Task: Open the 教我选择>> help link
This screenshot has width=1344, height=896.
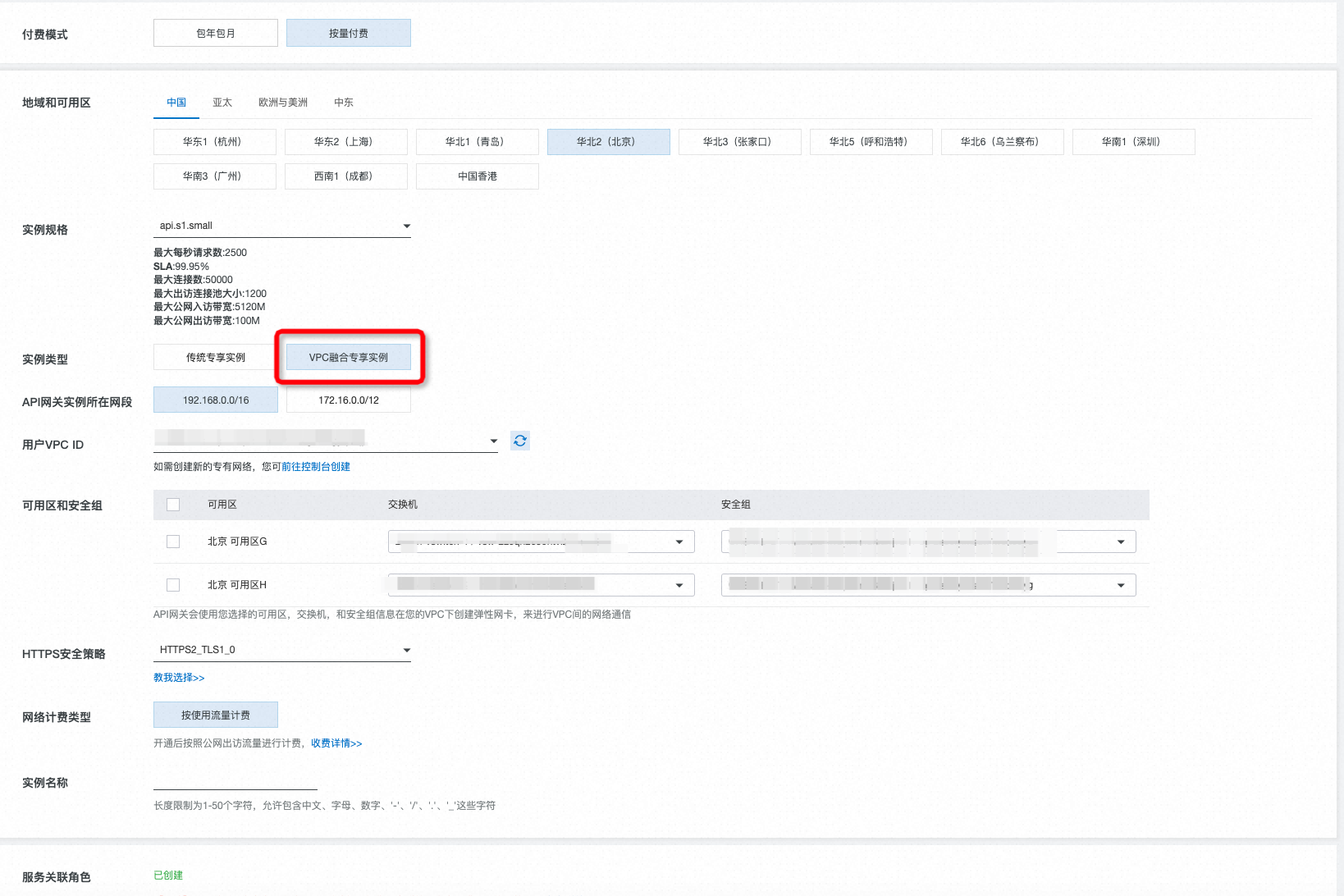Action: coord(179,678)
